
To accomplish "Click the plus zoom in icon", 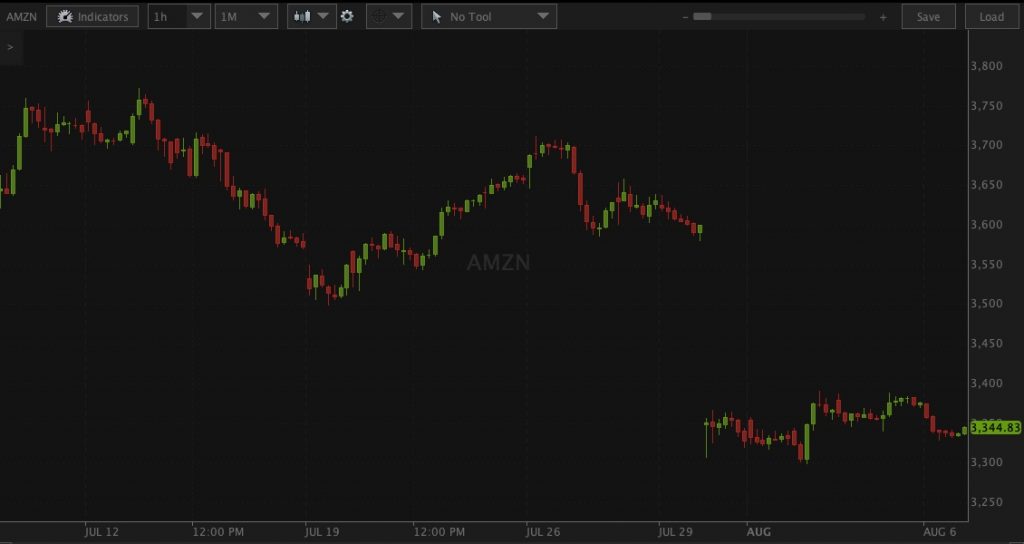I will tap(883, 17).
